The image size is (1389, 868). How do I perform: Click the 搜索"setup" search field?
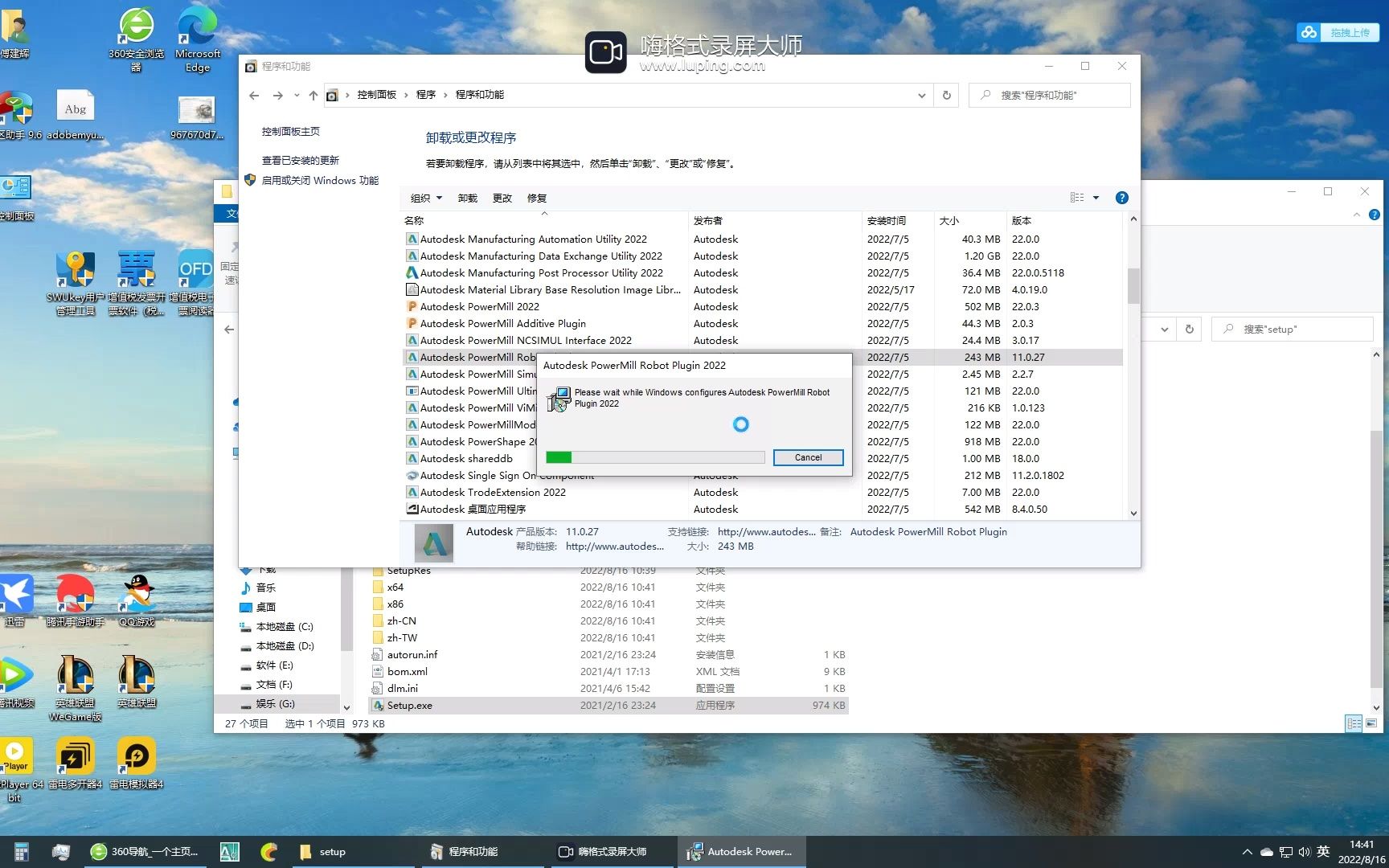coord(1293,329)
